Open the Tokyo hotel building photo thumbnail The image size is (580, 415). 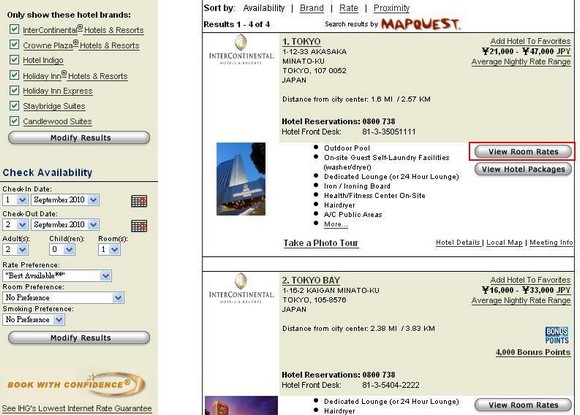click(x=241, y=179)
